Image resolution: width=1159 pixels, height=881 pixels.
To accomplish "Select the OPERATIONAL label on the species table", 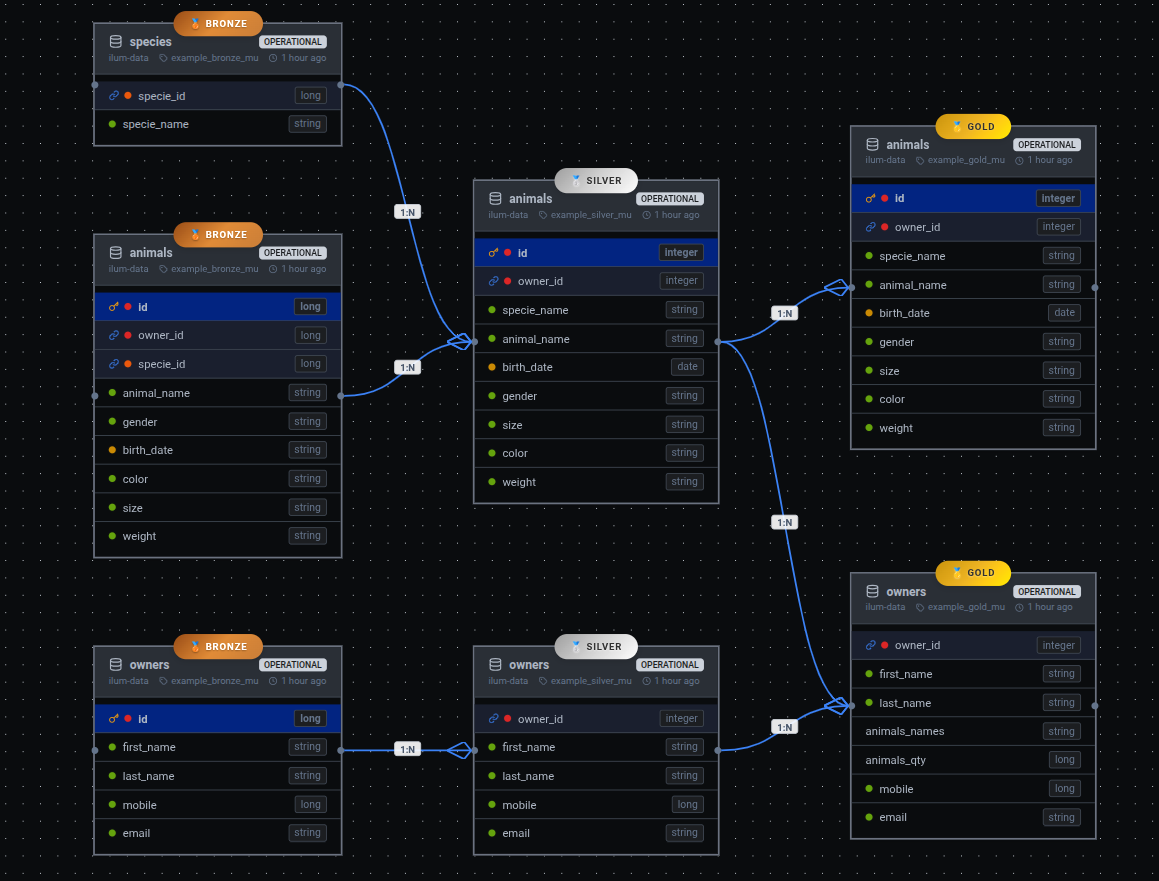I will 292,41.
